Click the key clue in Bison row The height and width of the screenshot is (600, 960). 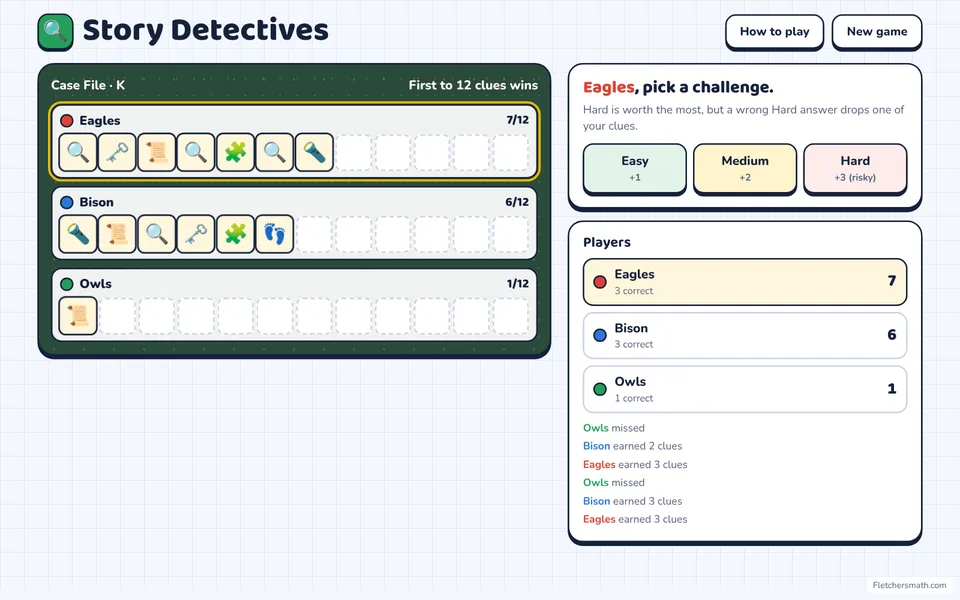[x=196, y=234]
